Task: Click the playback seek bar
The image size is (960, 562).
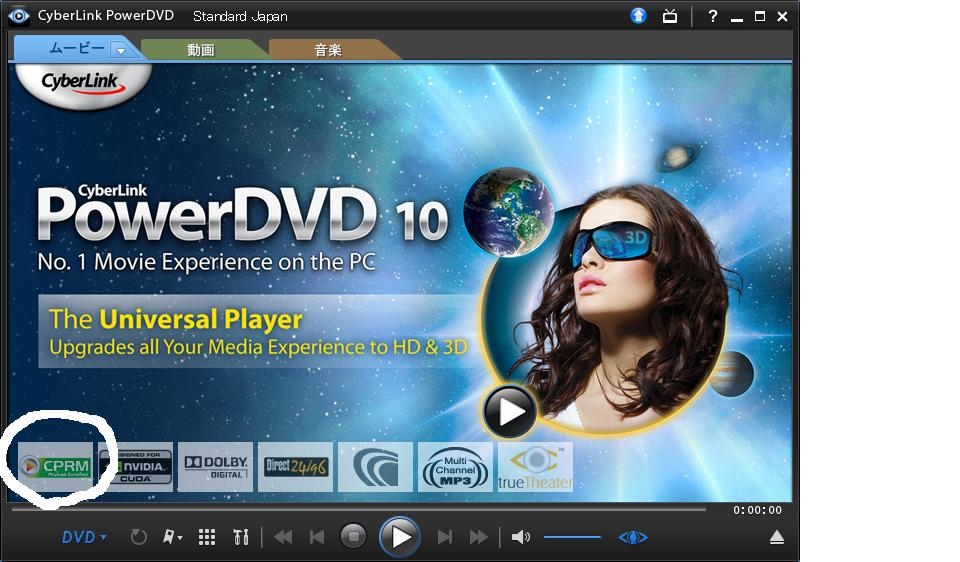Action: [x=359, y=509]
